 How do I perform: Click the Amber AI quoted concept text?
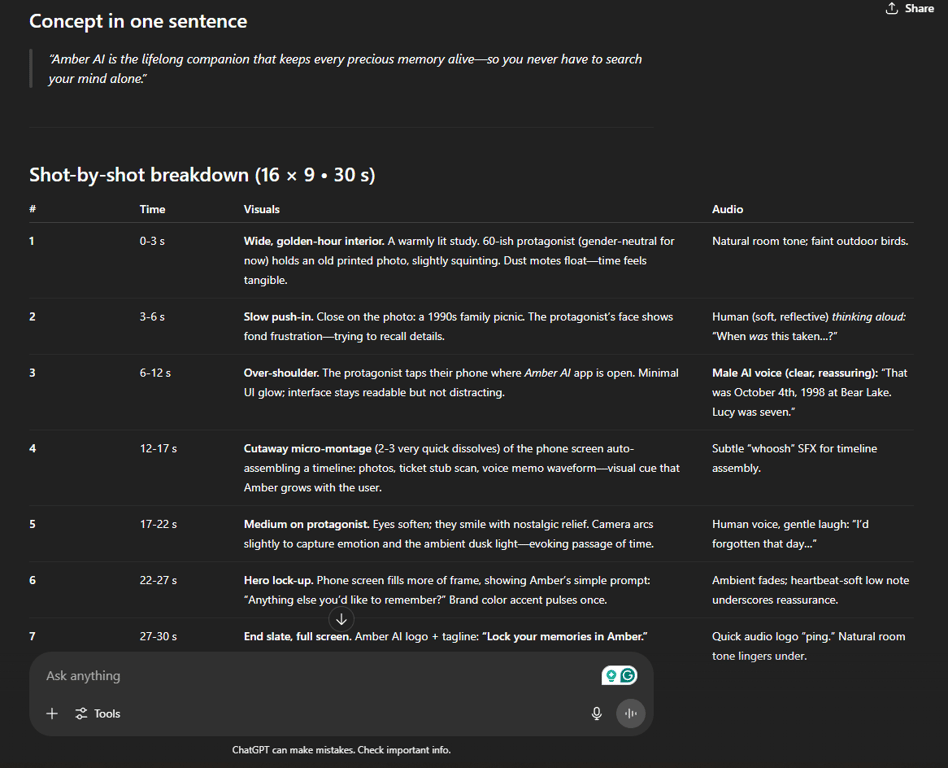(x=345, y=69)
